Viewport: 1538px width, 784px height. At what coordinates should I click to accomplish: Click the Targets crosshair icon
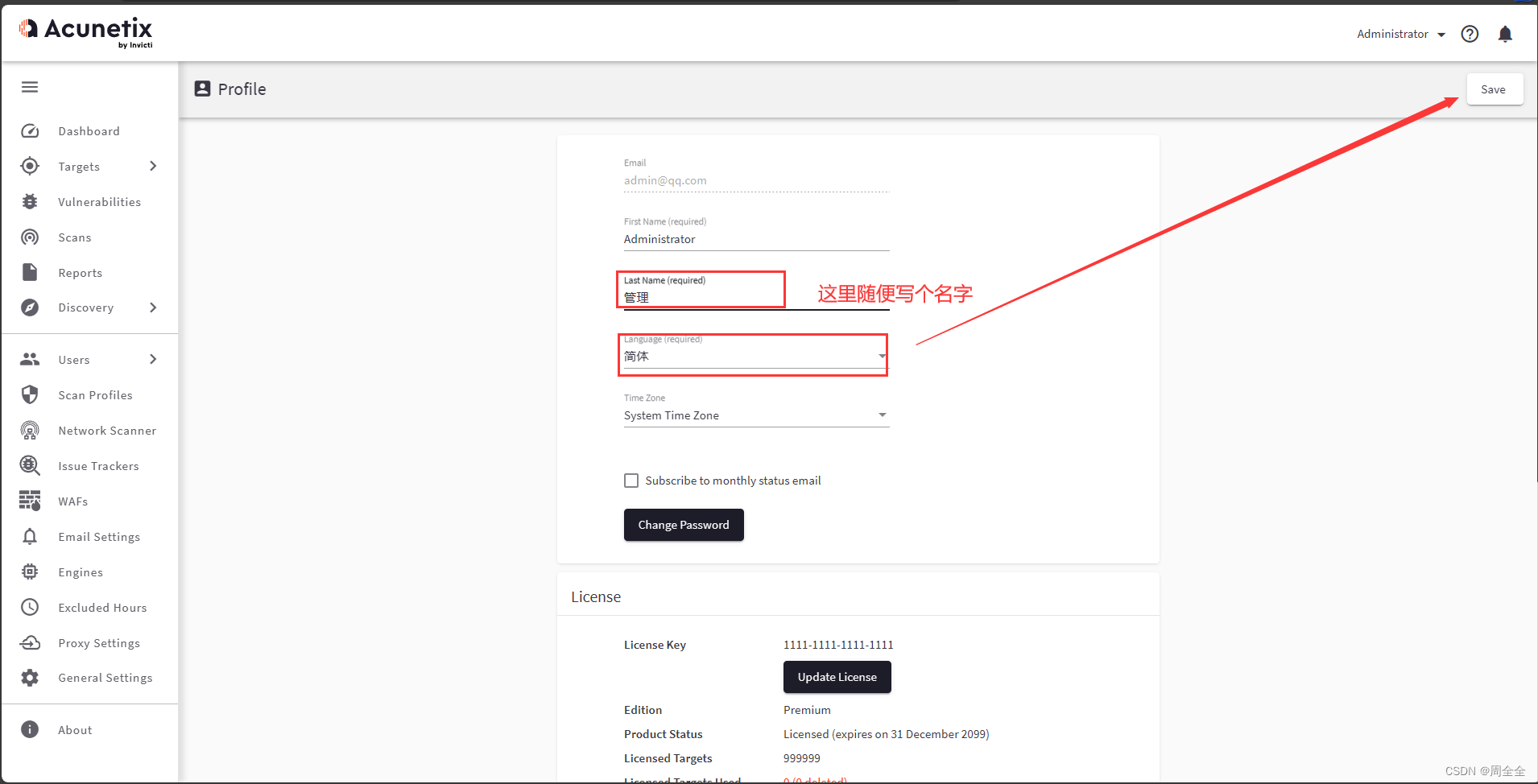pos(30,167)
